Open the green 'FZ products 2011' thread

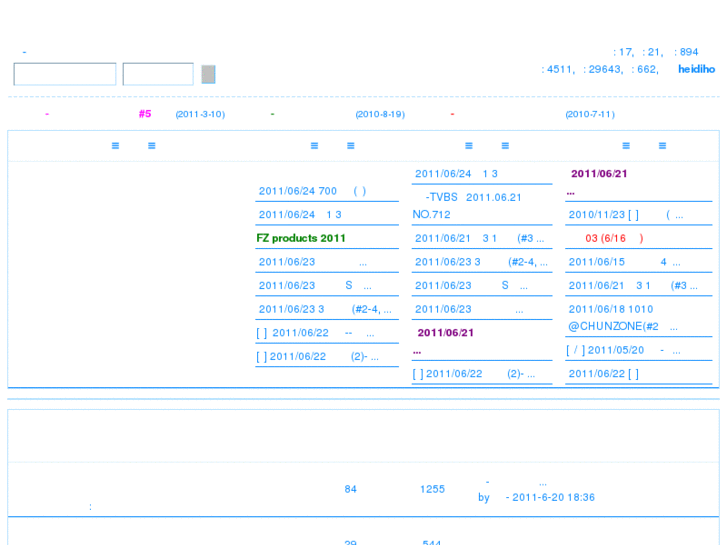(x=301, y=238)
